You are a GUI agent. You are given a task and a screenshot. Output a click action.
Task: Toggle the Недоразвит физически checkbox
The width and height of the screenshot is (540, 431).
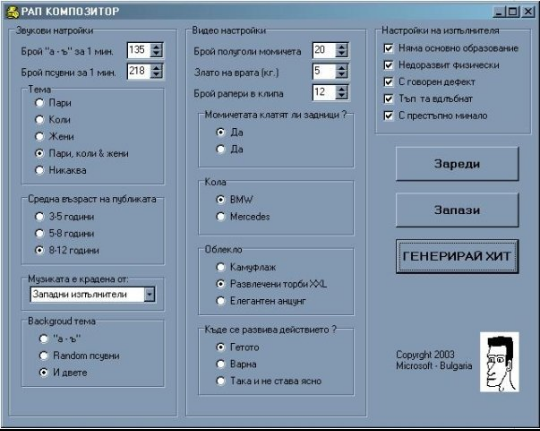click(388, 65)
